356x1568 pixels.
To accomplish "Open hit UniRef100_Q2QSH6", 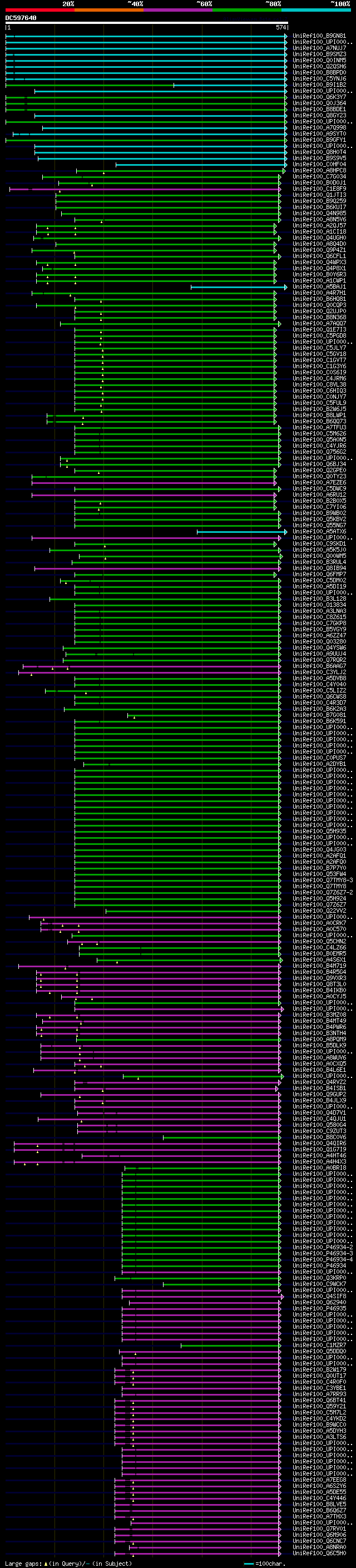I will pos(319,66).
